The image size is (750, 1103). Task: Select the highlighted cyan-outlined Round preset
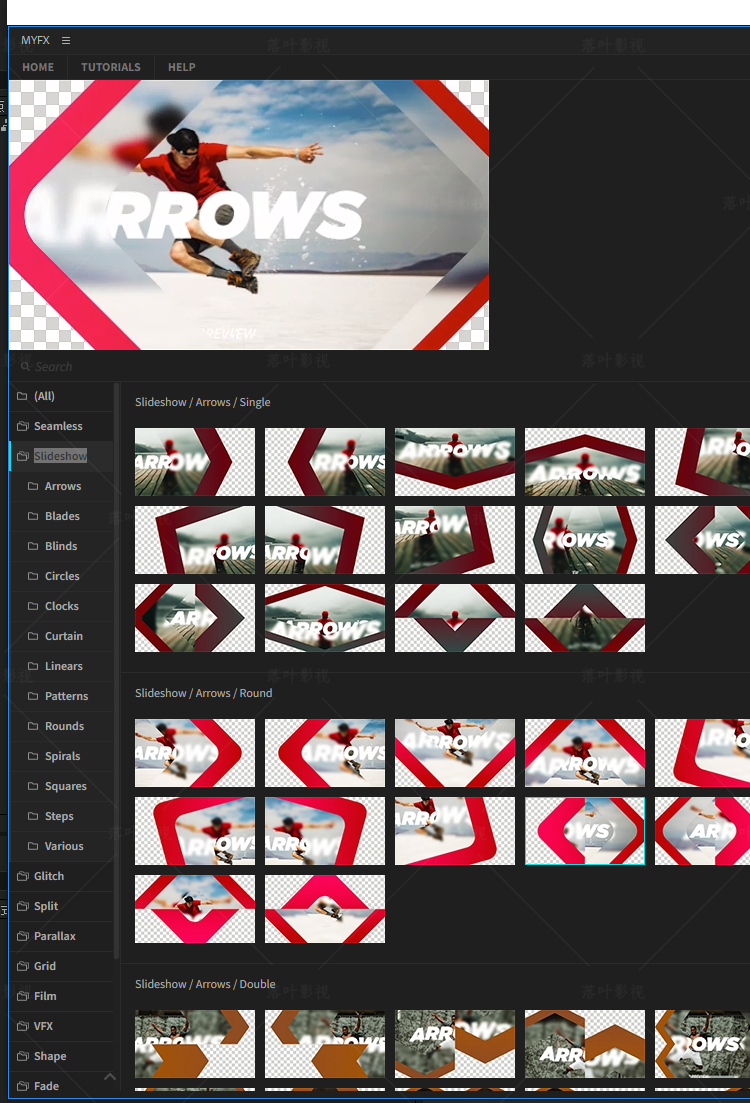pos(585,831)
